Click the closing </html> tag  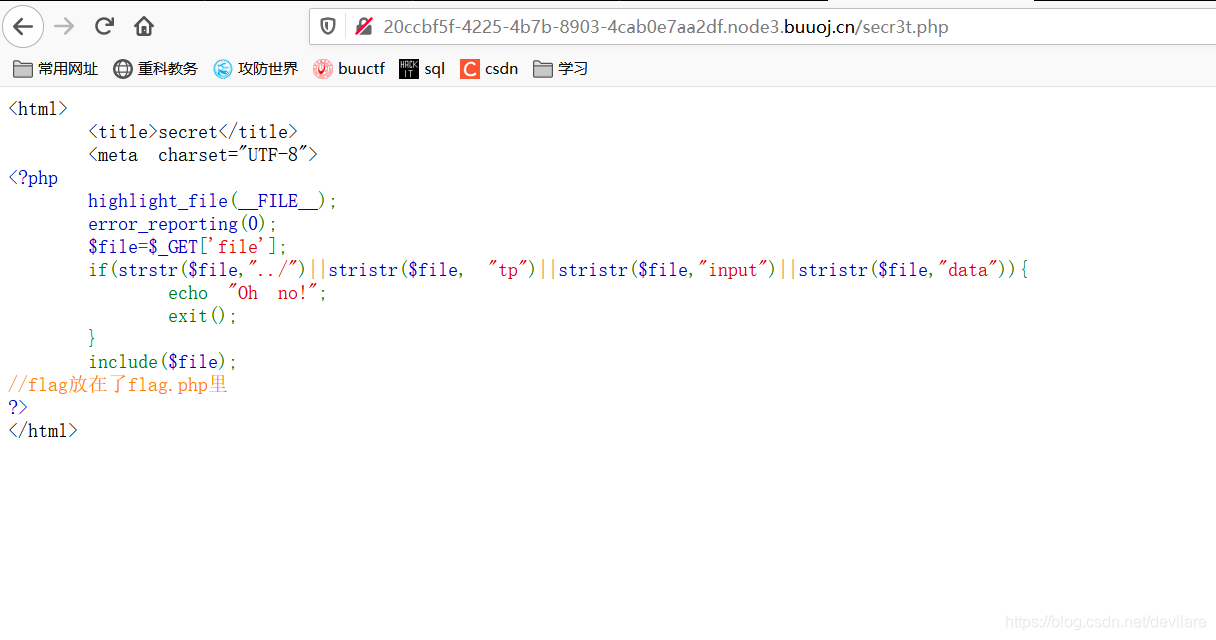(43, 431)
